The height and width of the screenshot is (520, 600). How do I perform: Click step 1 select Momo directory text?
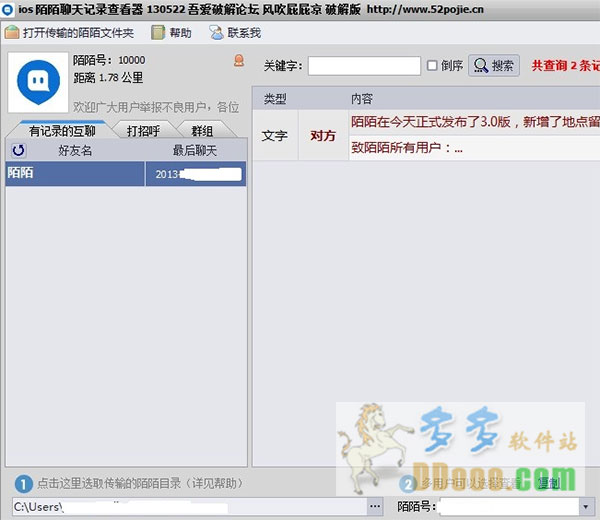140,484
